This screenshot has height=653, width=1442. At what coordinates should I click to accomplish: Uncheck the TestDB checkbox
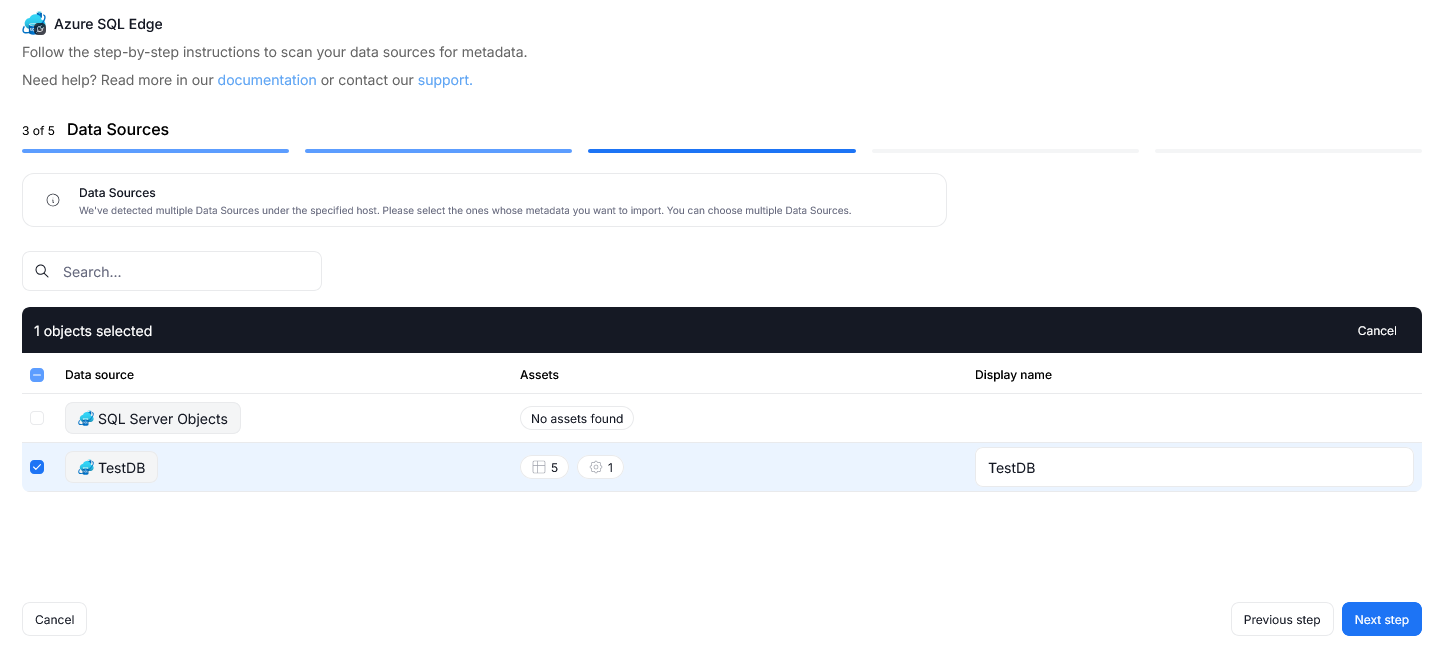[x=37, y=467]
